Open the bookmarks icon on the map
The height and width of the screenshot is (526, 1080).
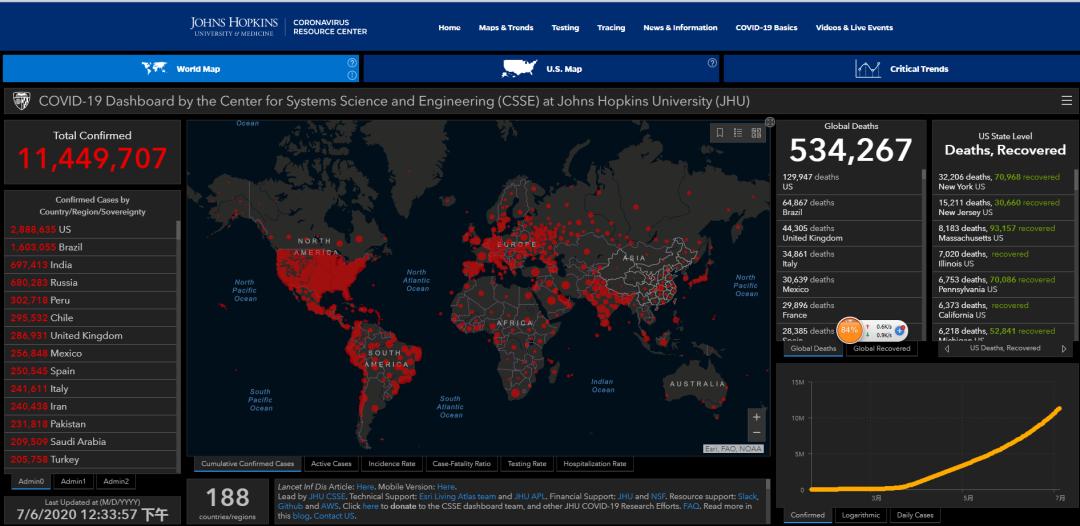coord(720,133)
